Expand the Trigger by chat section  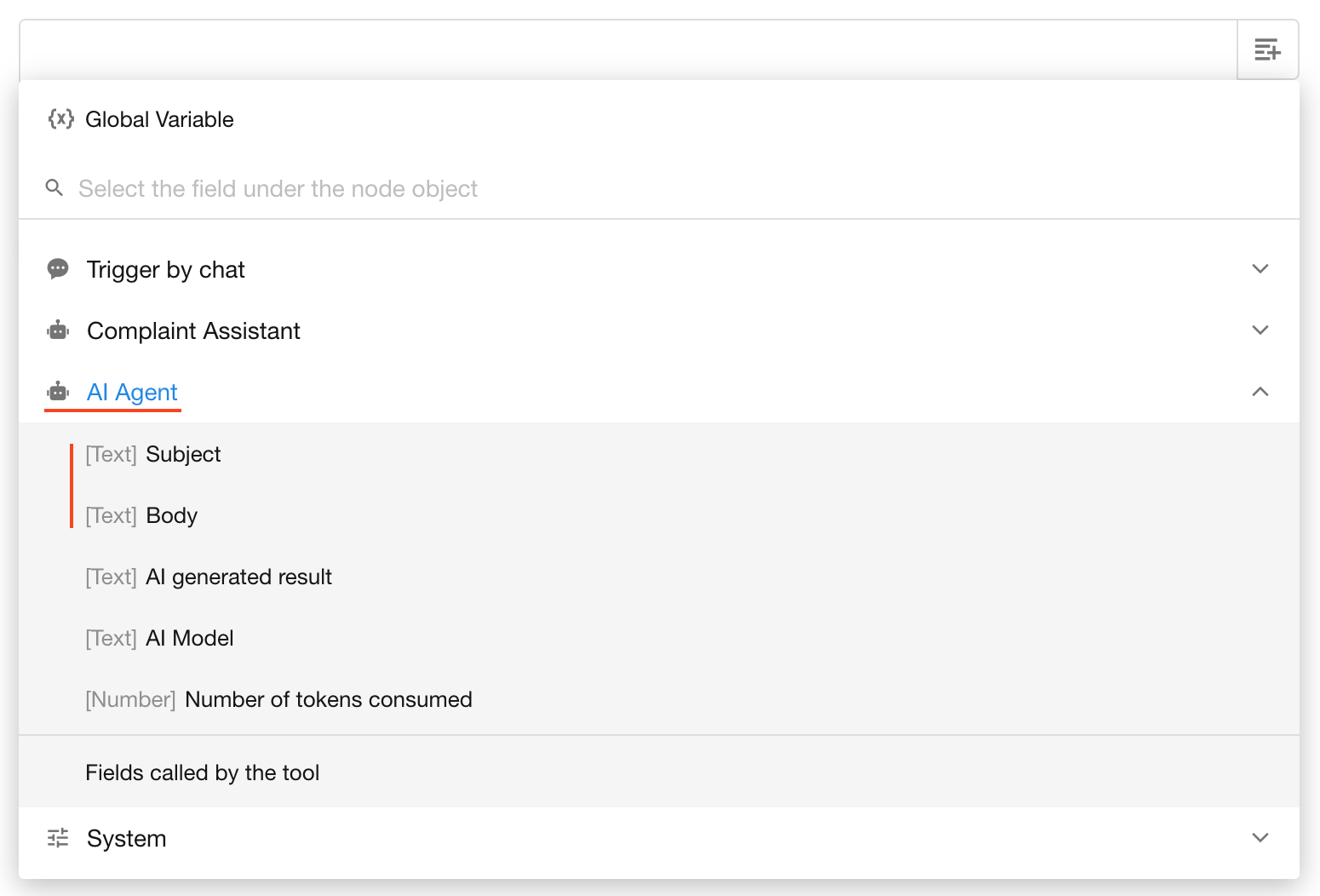(x=1260, y=269)
